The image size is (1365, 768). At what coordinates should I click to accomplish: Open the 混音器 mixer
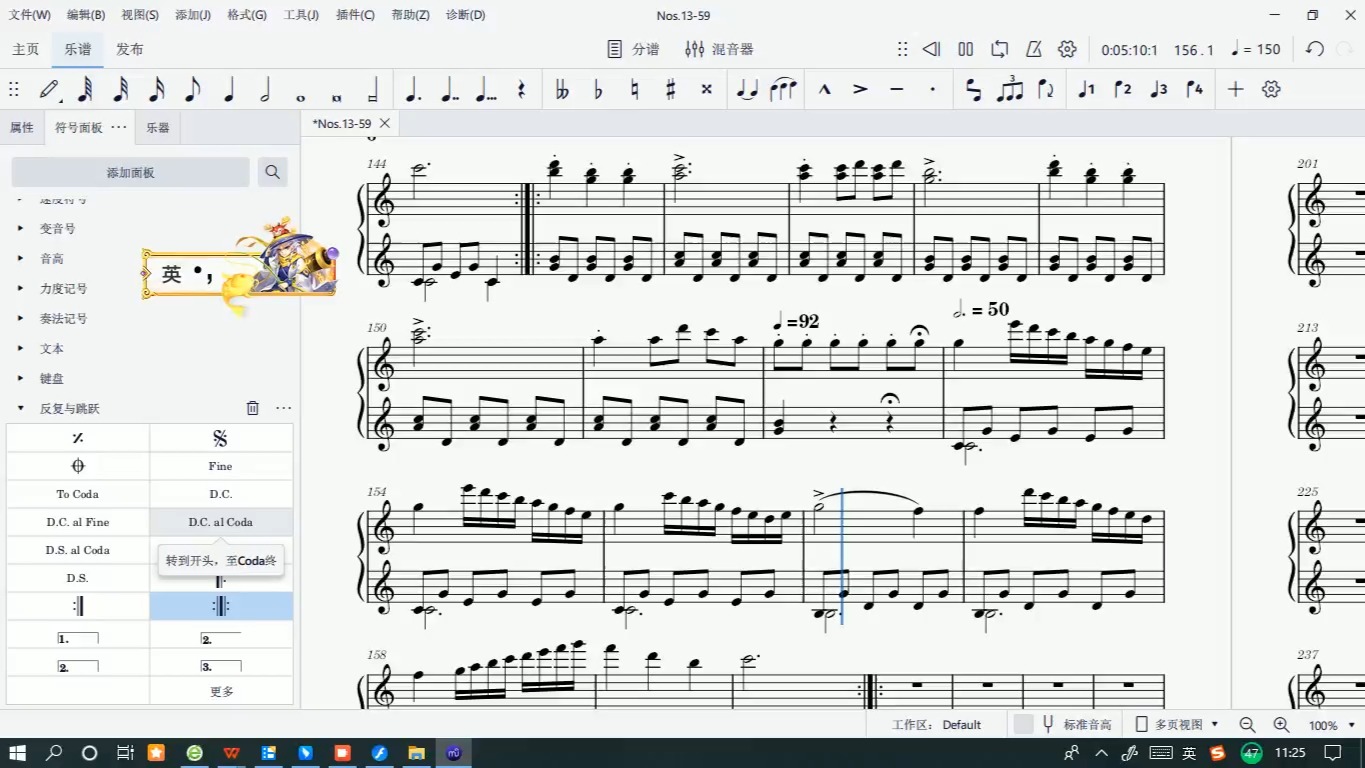719,49
